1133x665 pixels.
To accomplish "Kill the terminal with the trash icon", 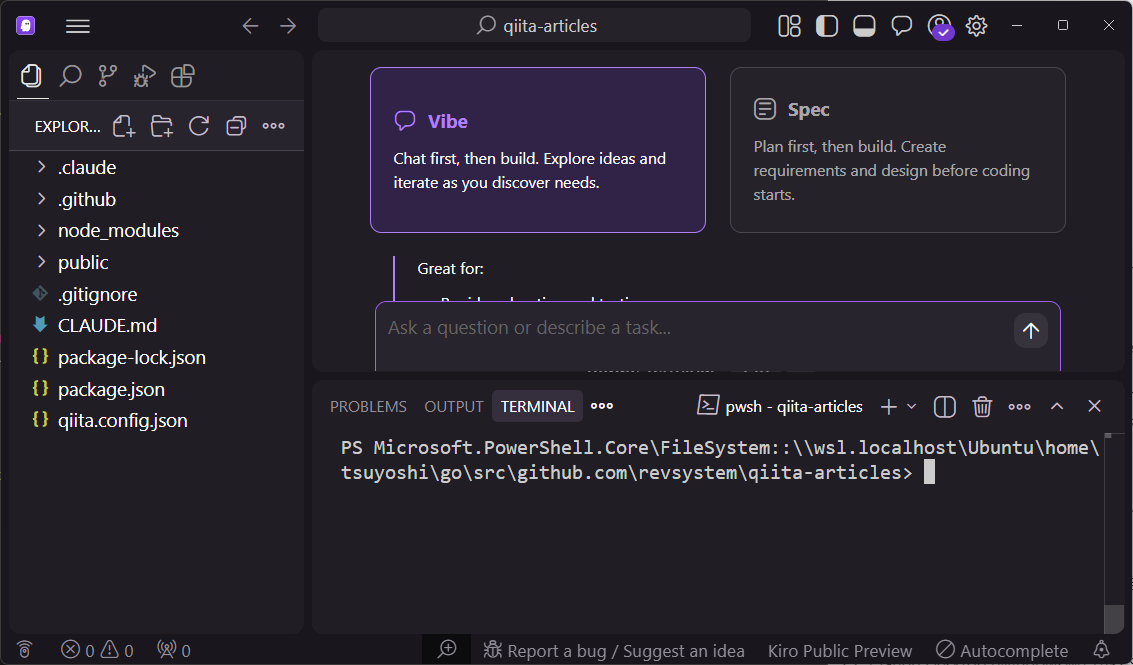I will point(982,406).
